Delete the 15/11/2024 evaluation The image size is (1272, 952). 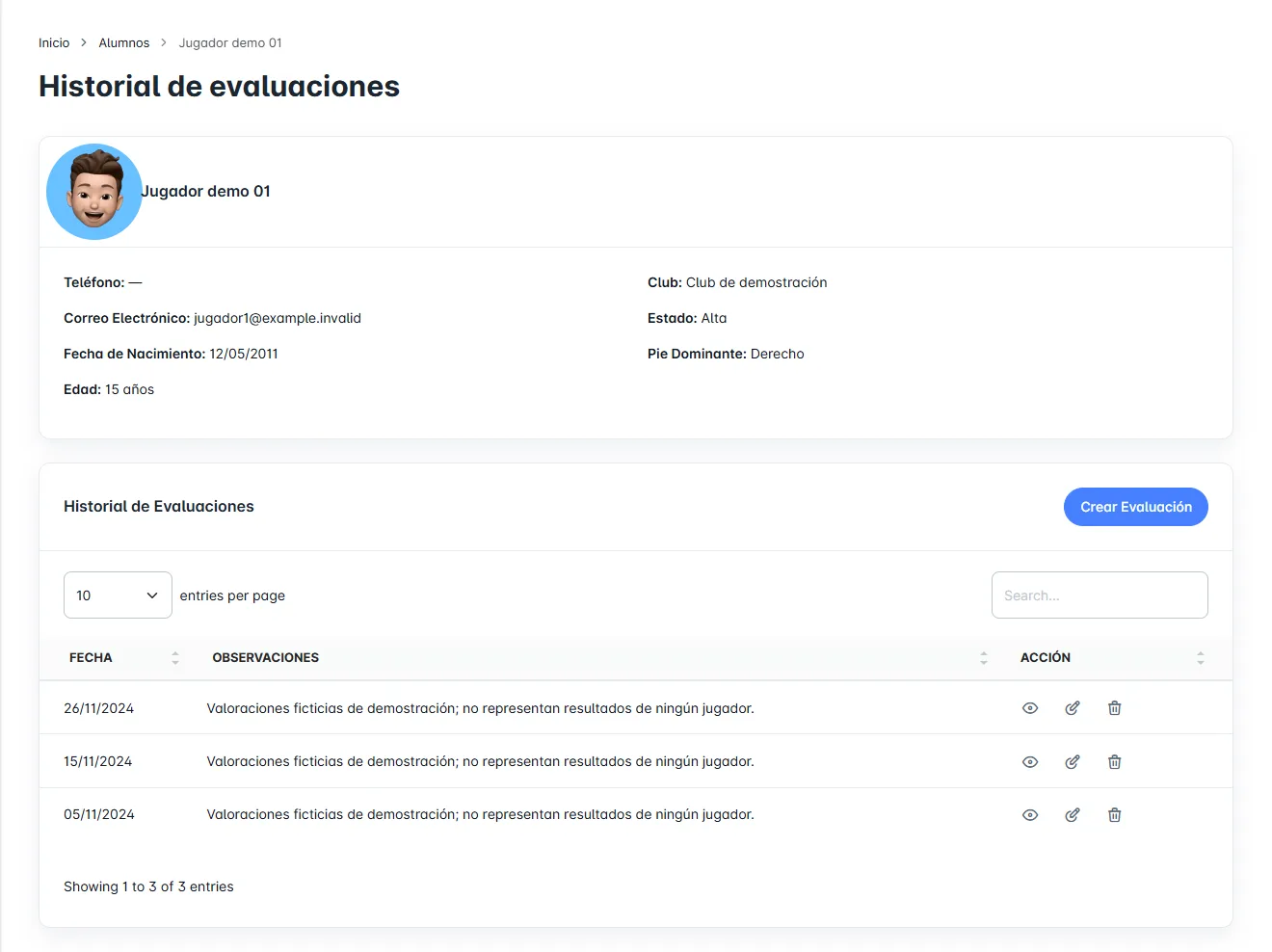(1115, 762)
